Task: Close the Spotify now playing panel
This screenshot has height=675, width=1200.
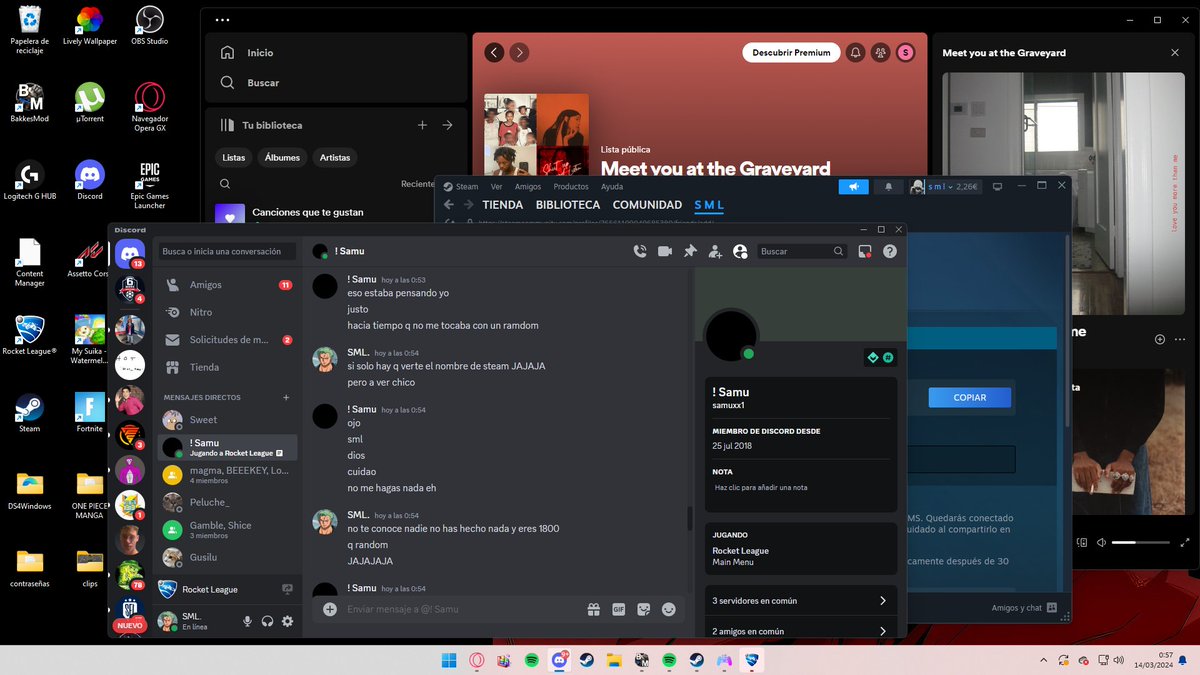Action: 1175,53
